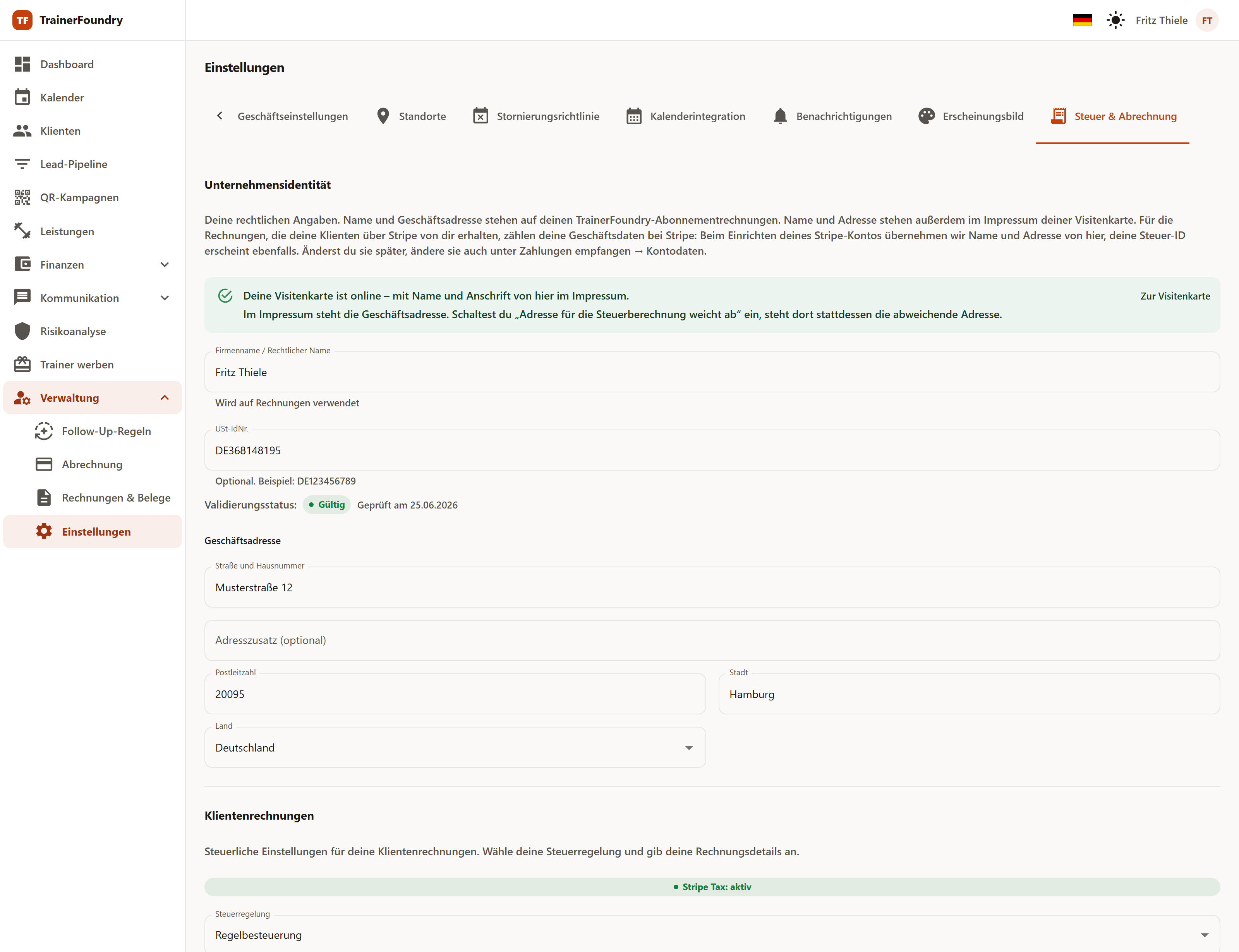Click the Standorte pin icon
Screen dimensions: 1239x952
click(383, 116)
